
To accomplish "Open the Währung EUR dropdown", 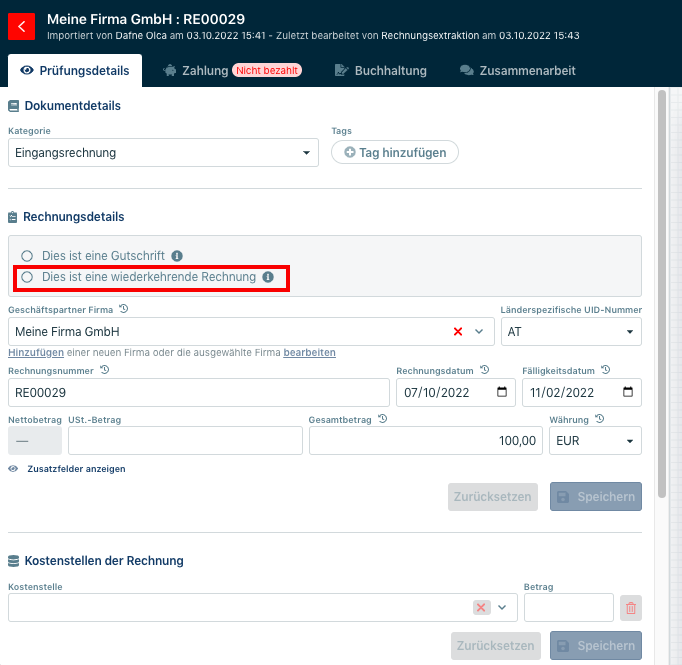I will point(595,441).
